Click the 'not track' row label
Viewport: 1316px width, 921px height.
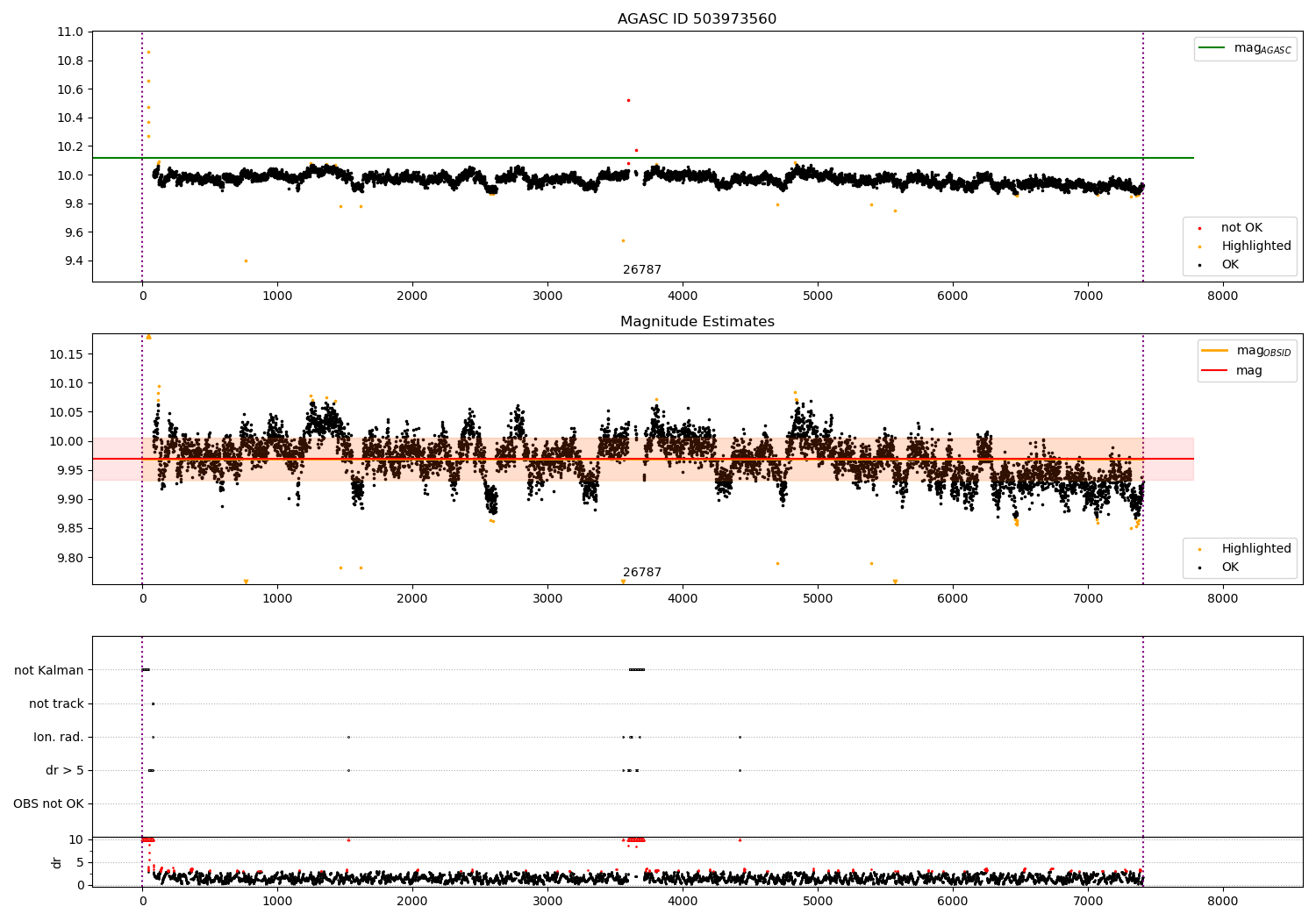(x=56, y=703)
